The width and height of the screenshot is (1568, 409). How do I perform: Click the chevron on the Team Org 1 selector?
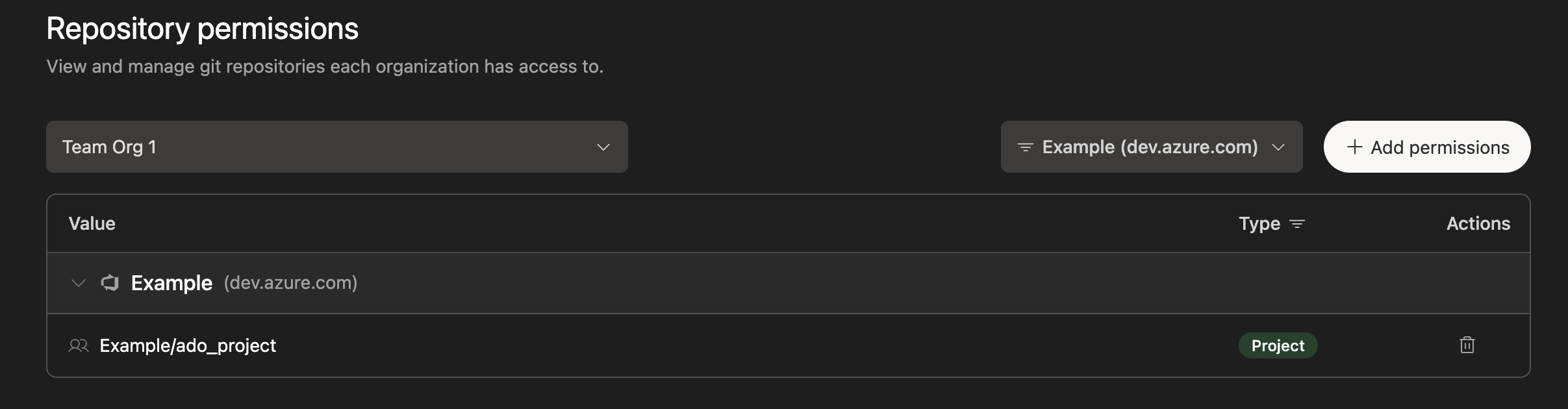click(x=603, y=147)
